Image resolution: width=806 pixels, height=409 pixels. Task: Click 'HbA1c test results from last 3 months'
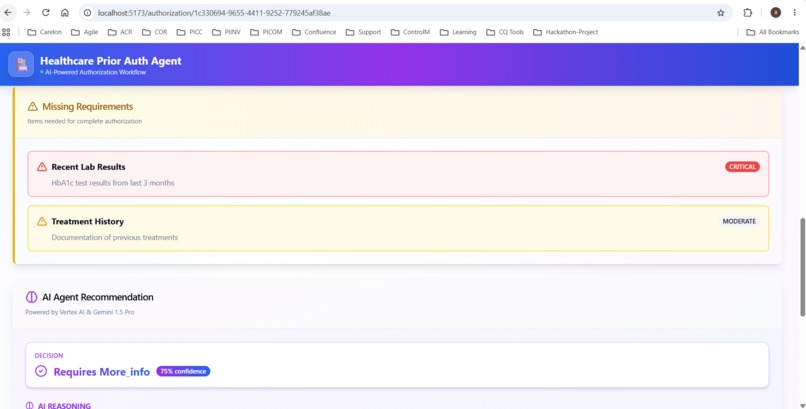(113, 183)
